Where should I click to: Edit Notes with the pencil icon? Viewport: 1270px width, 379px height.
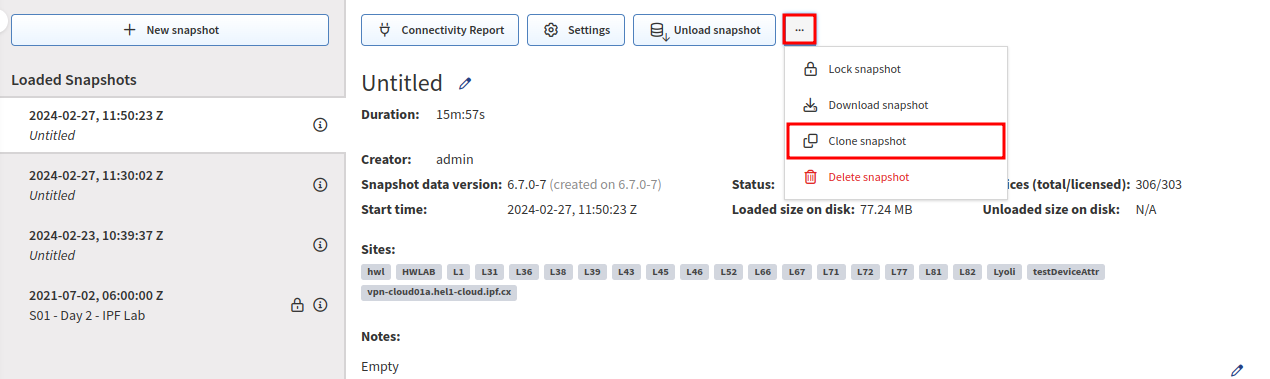pyautogui.click(x=1238, y=370)
